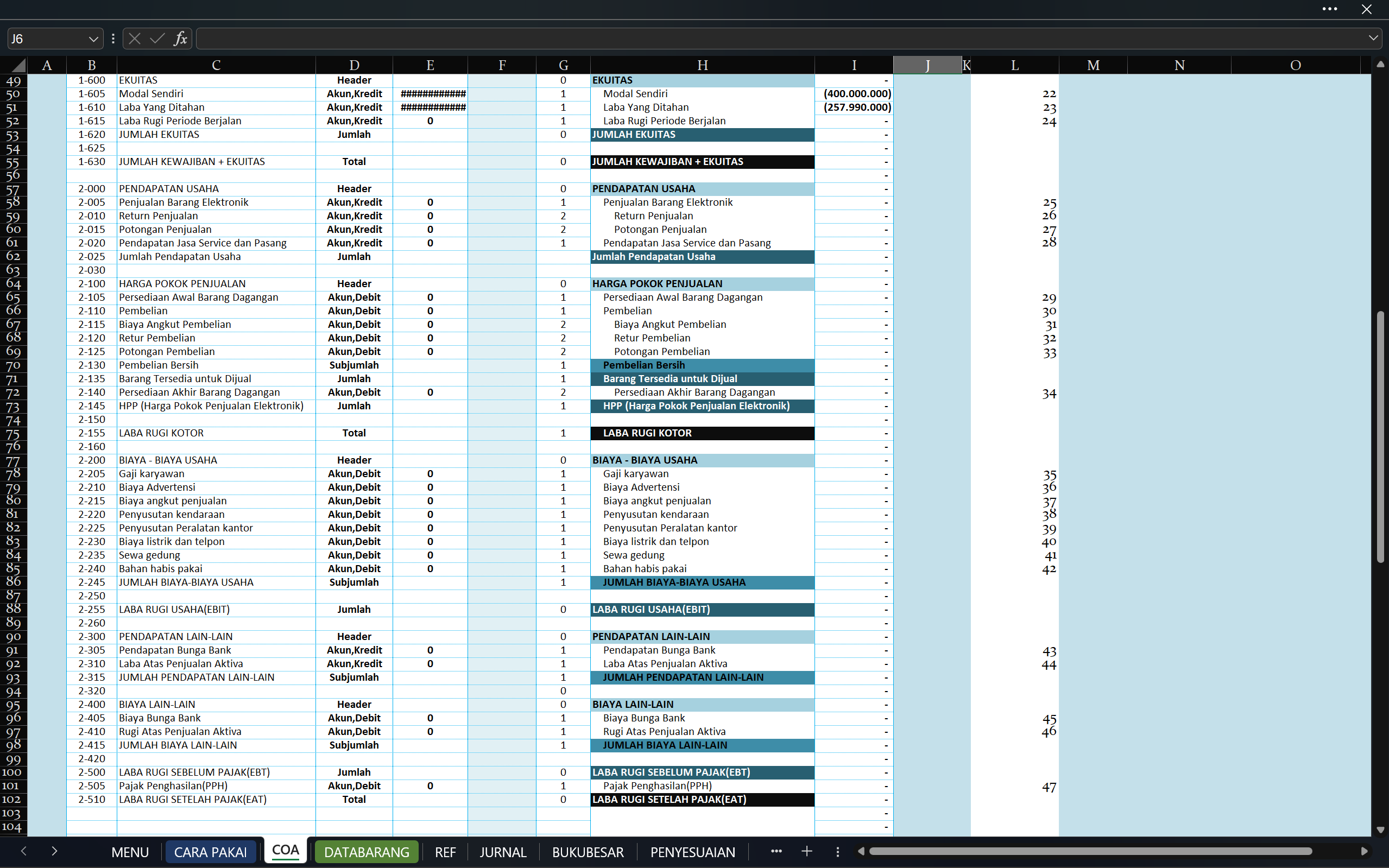Click the sheet tab options vertical dots

coord(838,851)
